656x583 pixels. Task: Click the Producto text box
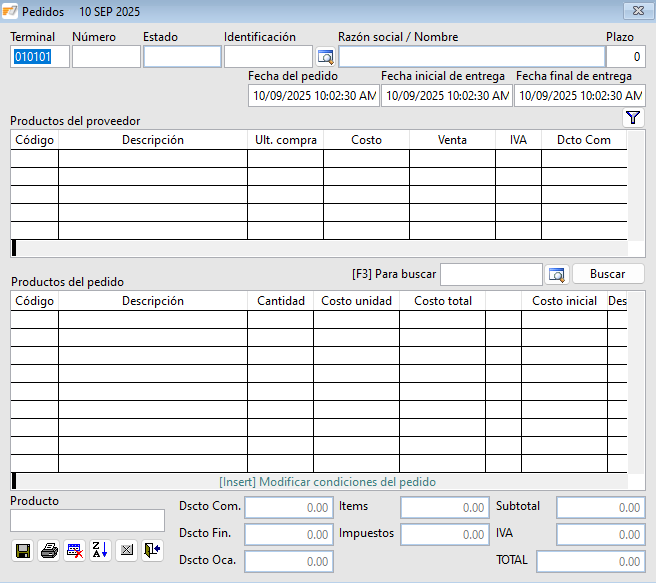point(87,520)
